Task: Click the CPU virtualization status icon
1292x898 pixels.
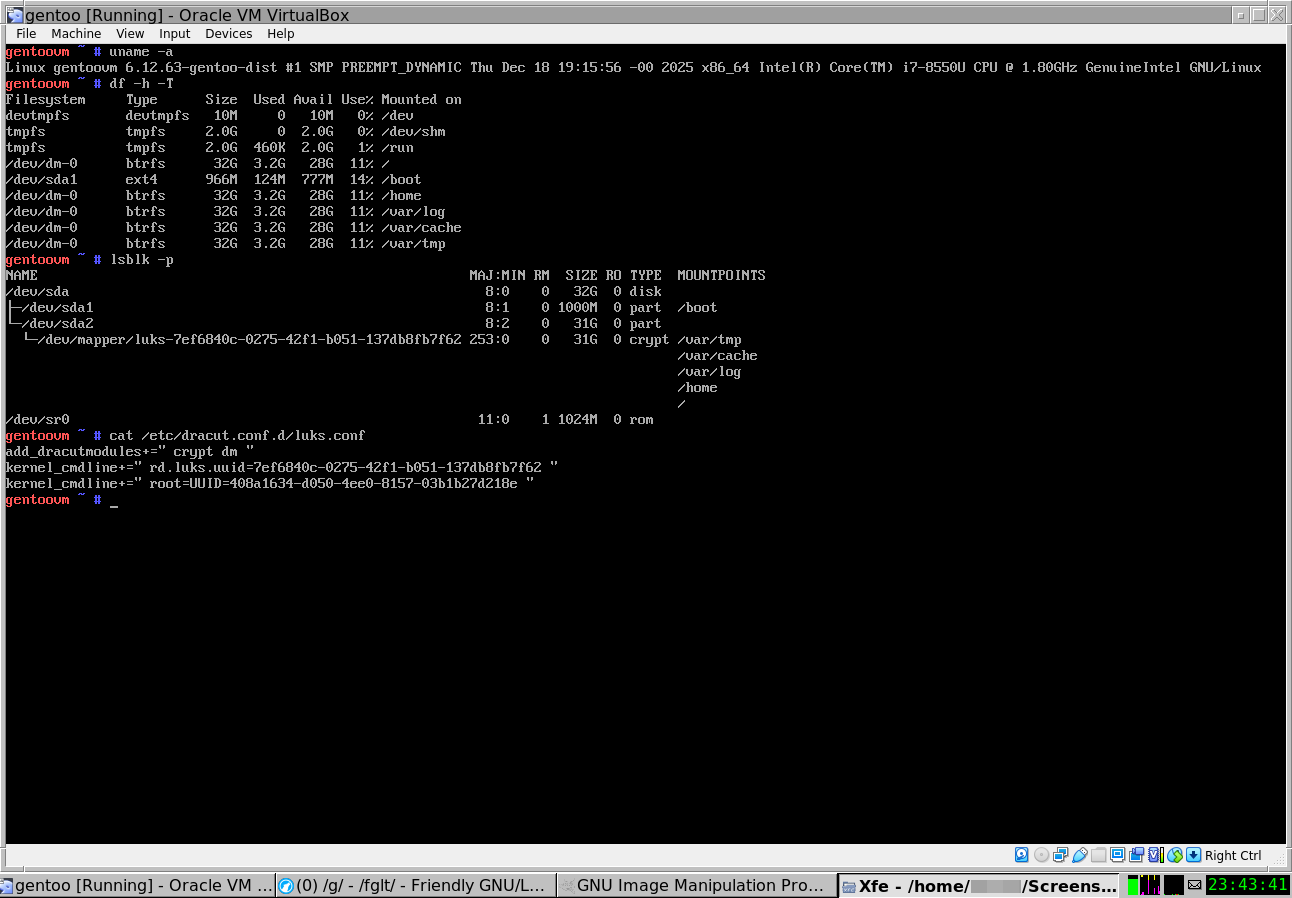Action: [1155, 855]
